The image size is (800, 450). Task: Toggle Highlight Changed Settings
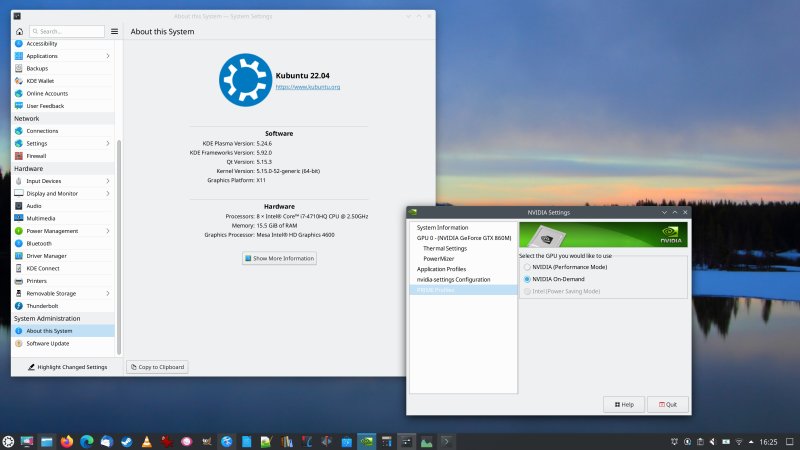(65, 367)
